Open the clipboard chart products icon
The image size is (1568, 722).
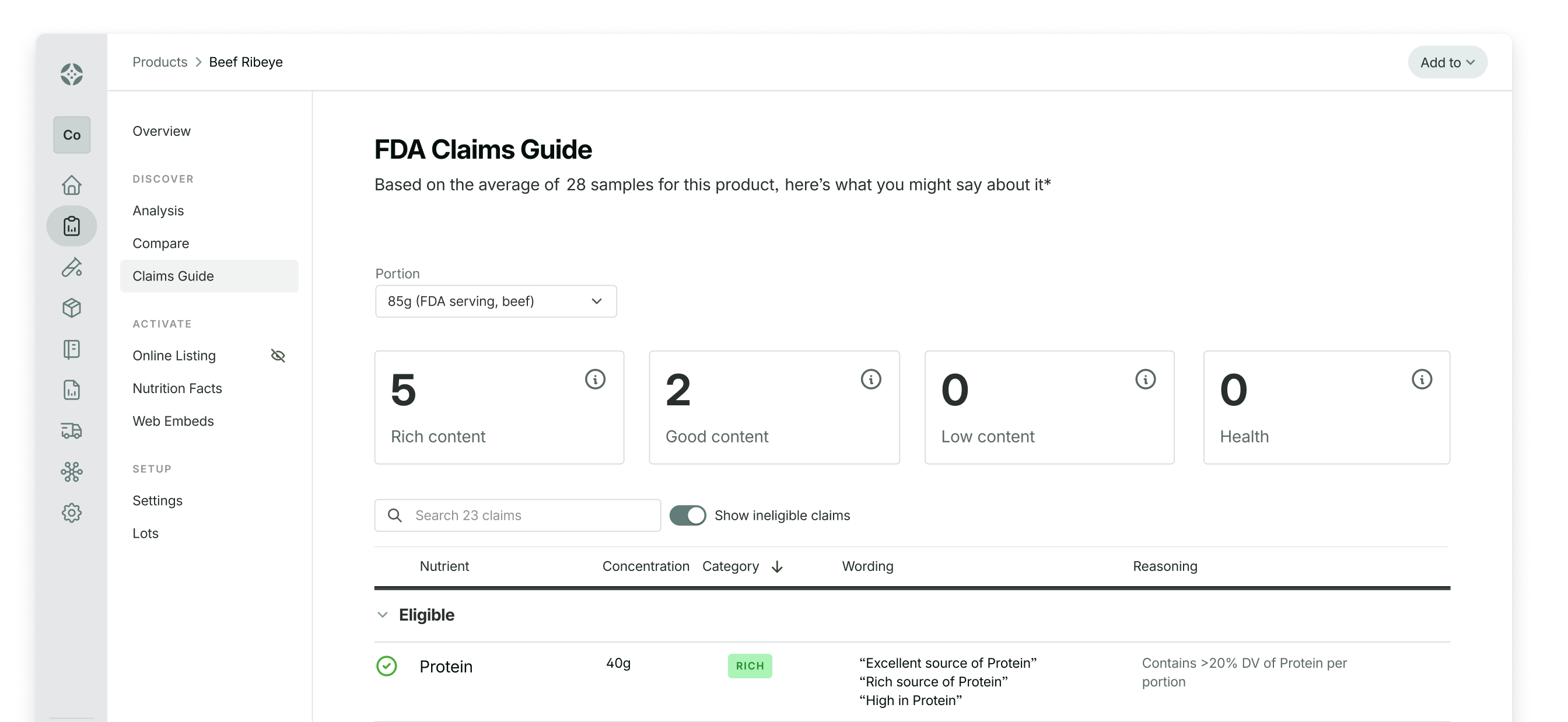click(71, 226)
